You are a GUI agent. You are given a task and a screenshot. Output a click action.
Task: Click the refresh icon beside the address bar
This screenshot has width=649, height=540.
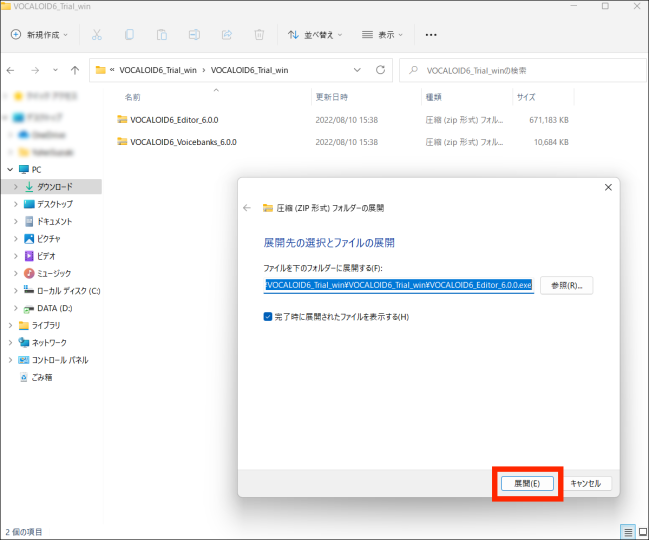click(x=380, y=70)
